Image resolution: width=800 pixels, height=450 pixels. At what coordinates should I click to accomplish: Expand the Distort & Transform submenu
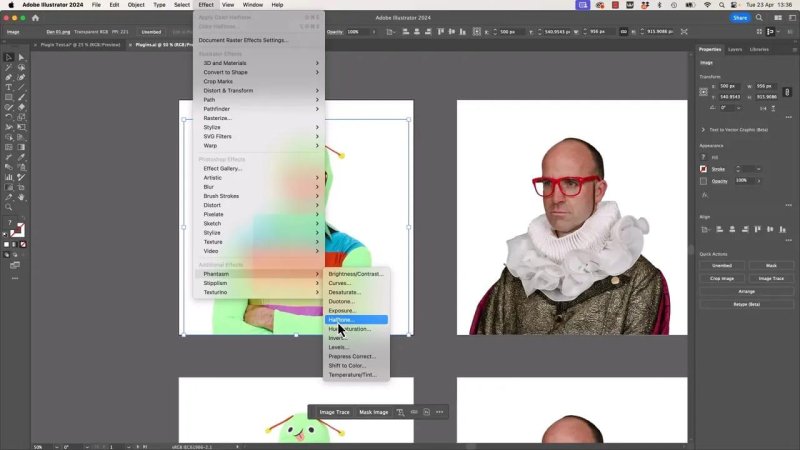pyautogui.click(x=259, y=91)
